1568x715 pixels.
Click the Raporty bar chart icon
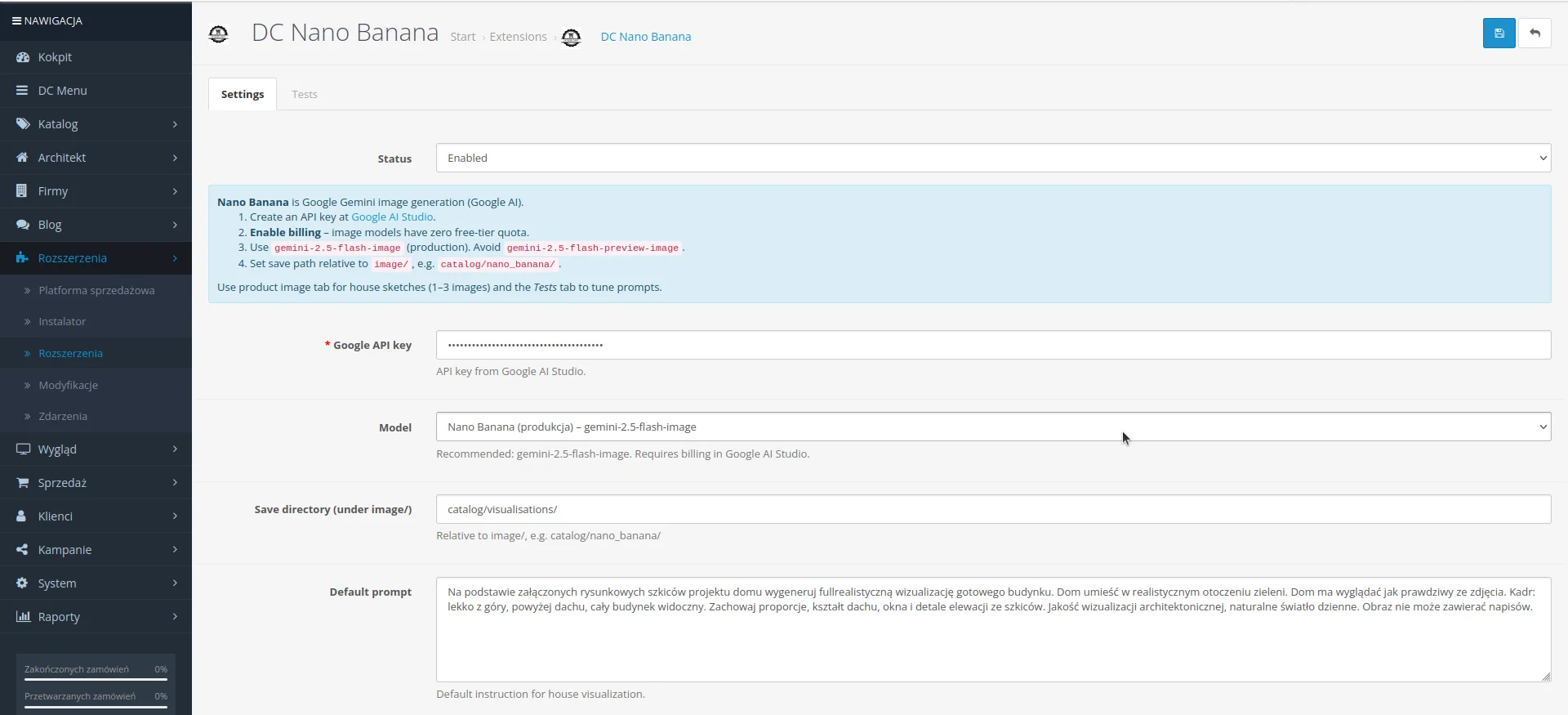[23, 617]
